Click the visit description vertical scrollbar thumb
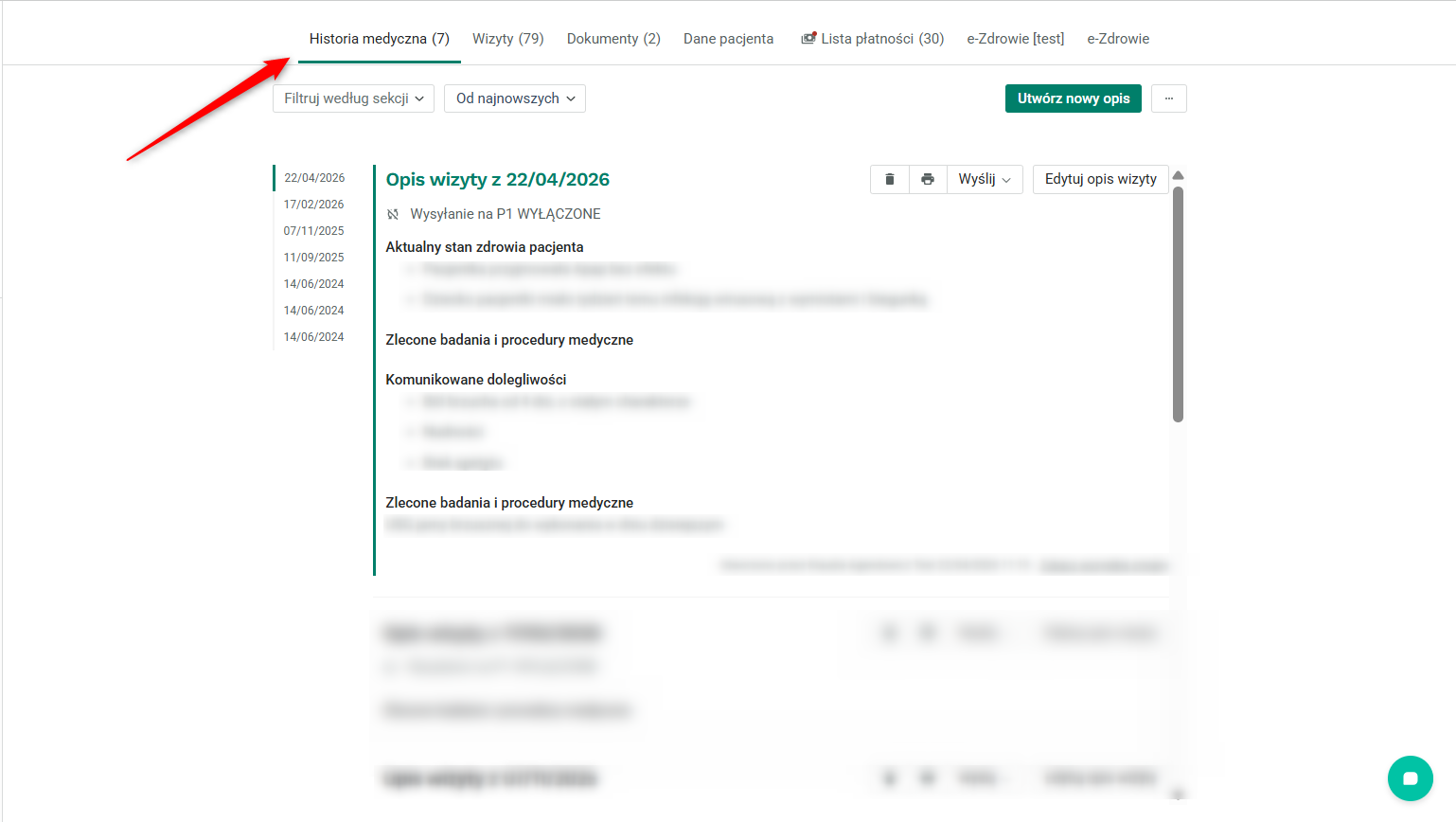Image resolution: width=1456 pixels, height=822 pixels. point(1179,304)
